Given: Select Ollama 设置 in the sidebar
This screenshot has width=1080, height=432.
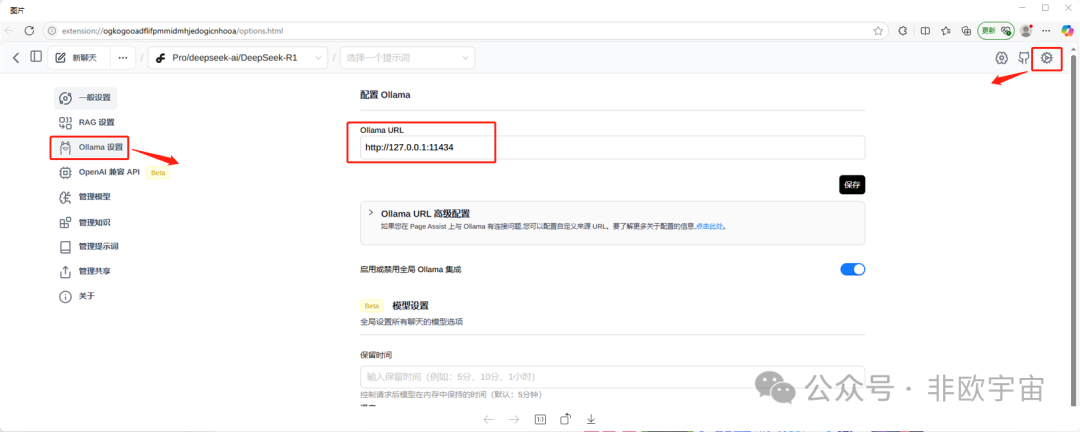Looking at the screenshot, I should click(x=90, y=147).
